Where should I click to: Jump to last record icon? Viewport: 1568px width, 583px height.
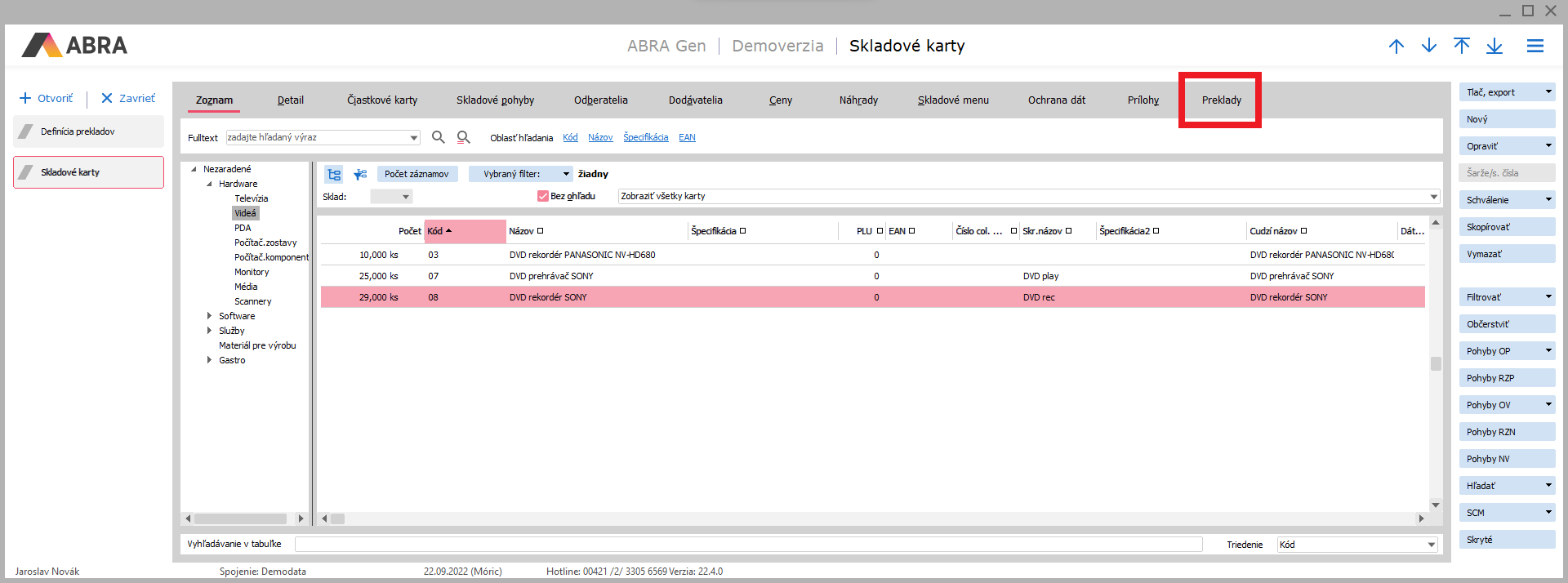pos(1494,47)
